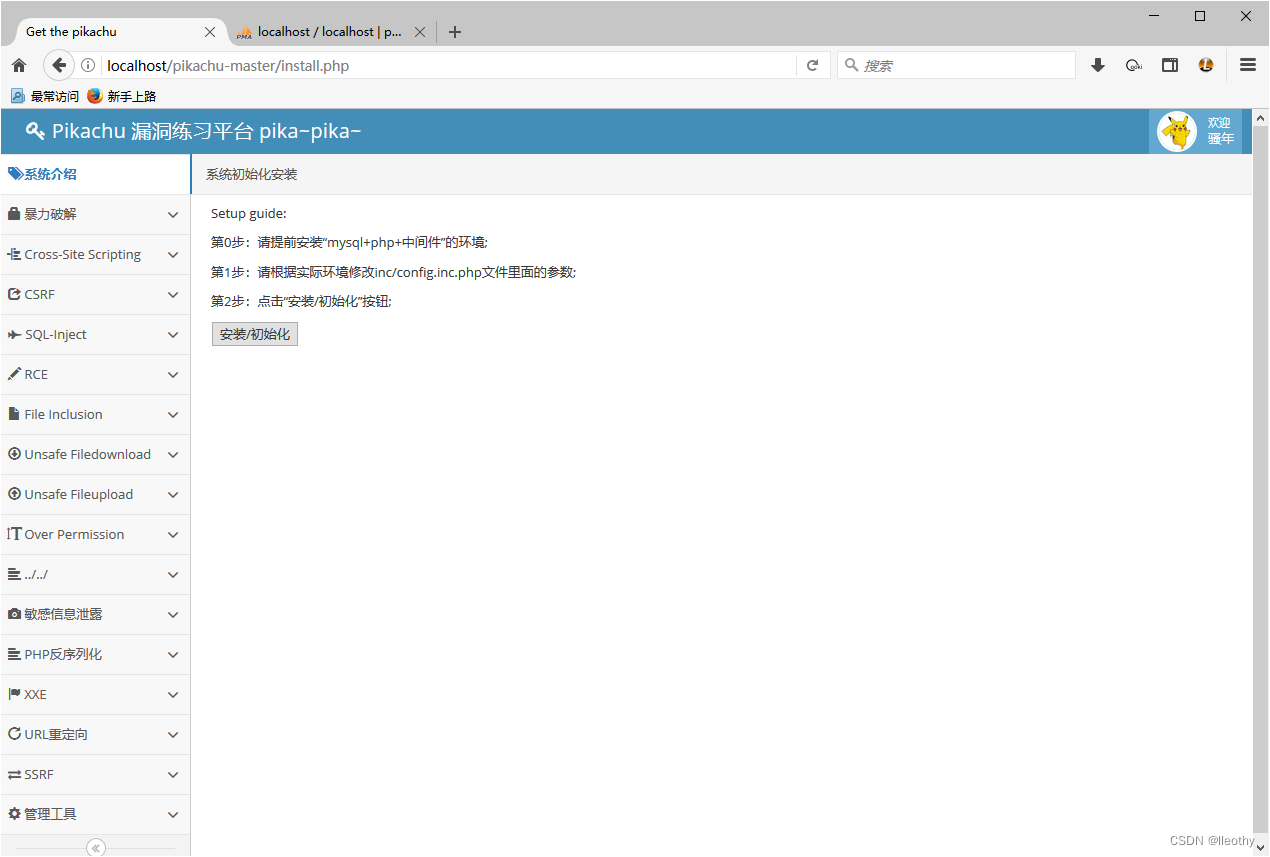Click gear icon beside 管理工具
Viewport: 1270px width, 857px height.
[14, 814]
